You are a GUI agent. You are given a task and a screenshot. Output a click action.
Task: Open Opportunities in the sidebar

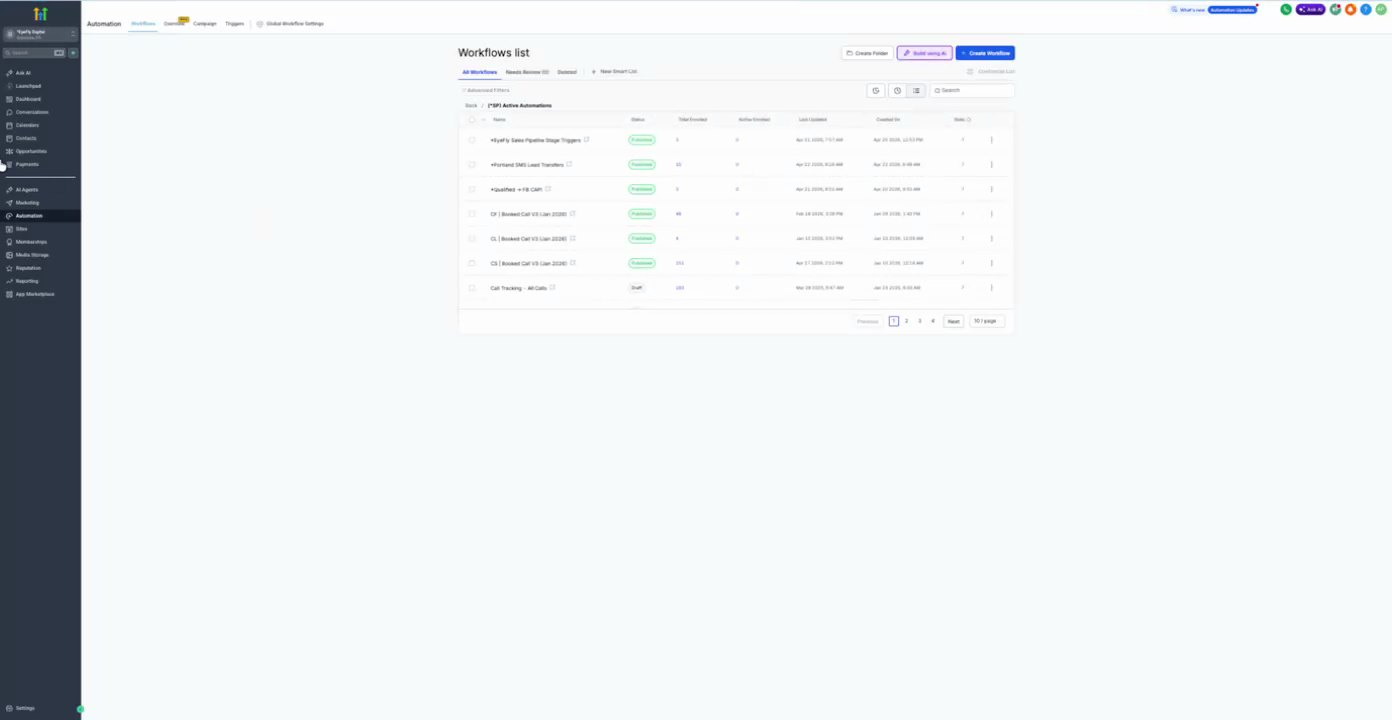click(31, 151)
